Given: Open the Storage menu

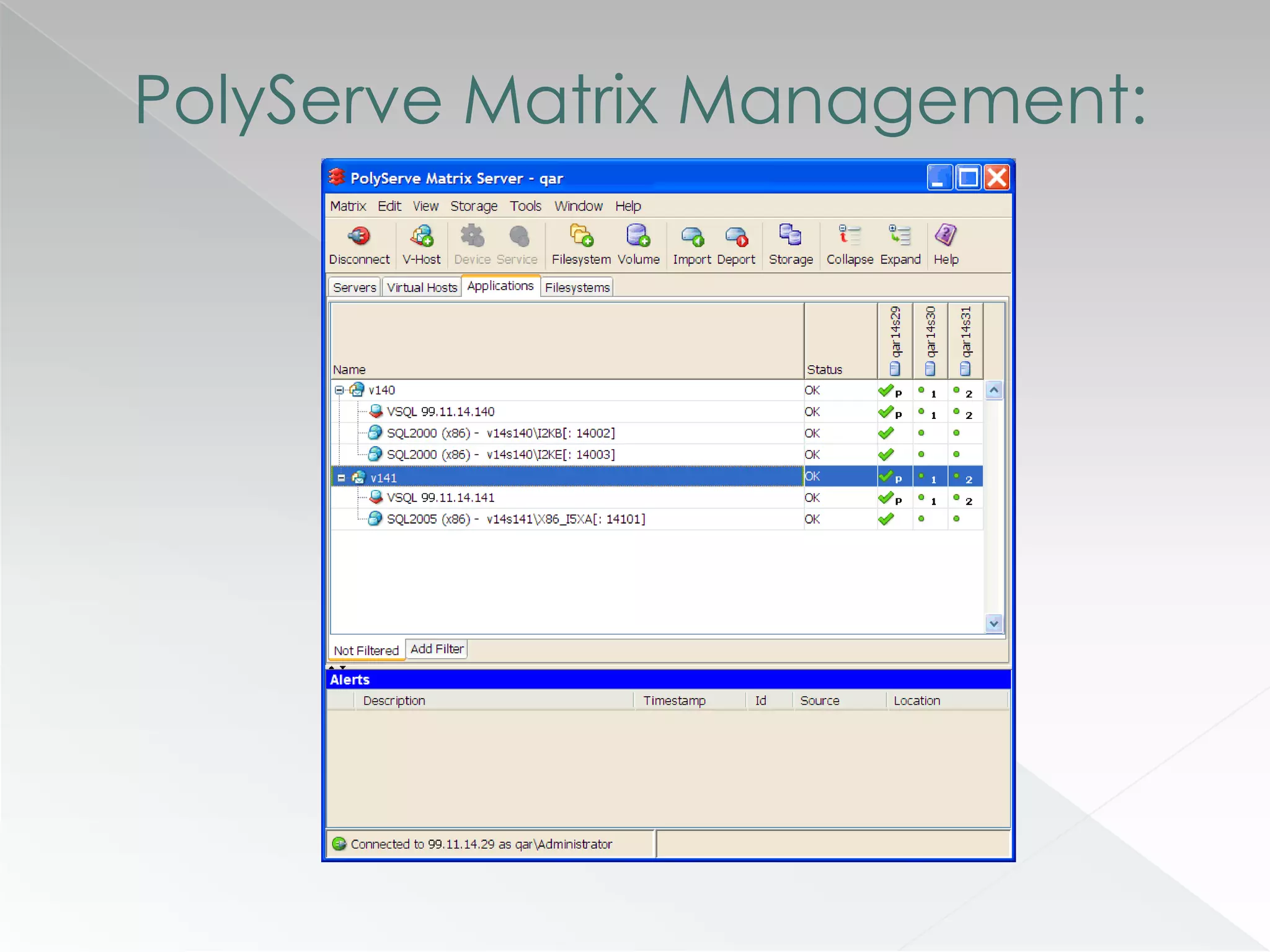Looking at the screenshot, I should point(474,206).
